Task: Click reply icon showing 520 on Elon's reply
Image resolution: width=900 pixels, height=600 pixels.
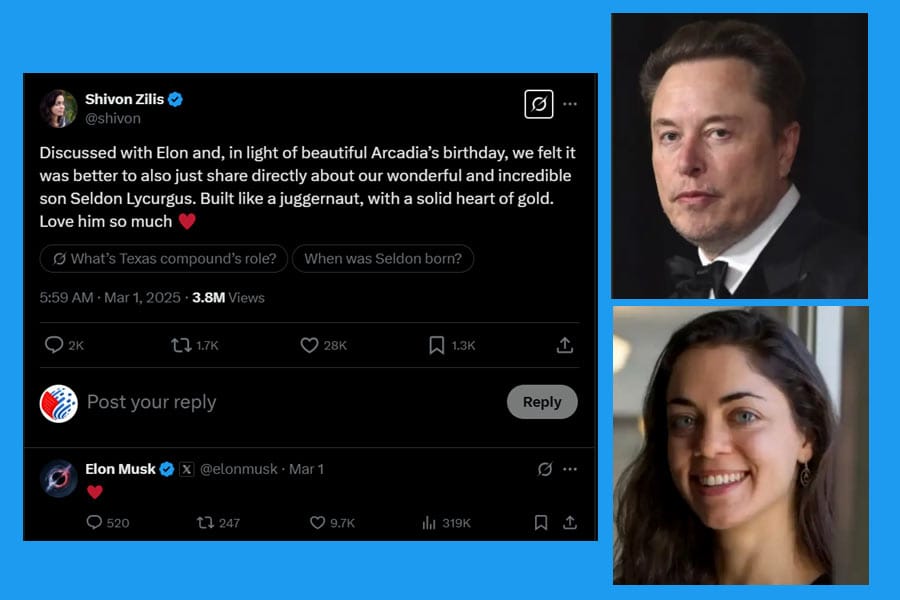Action: tap(95, 522)
